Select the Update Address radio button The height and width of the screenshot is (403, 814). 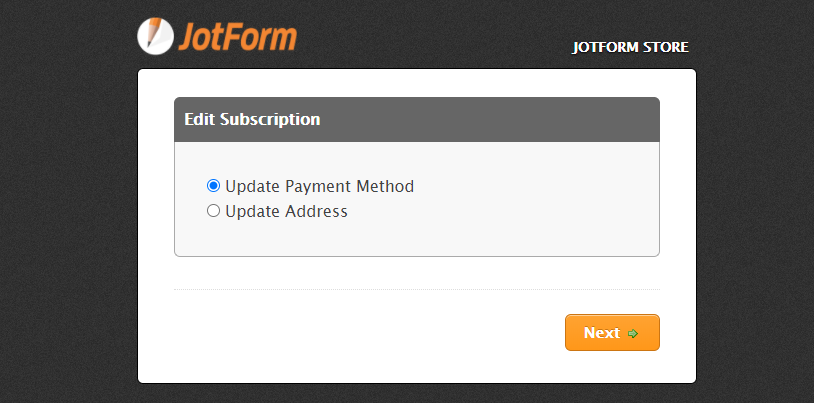pyautogui.click(x=213, y=211)
